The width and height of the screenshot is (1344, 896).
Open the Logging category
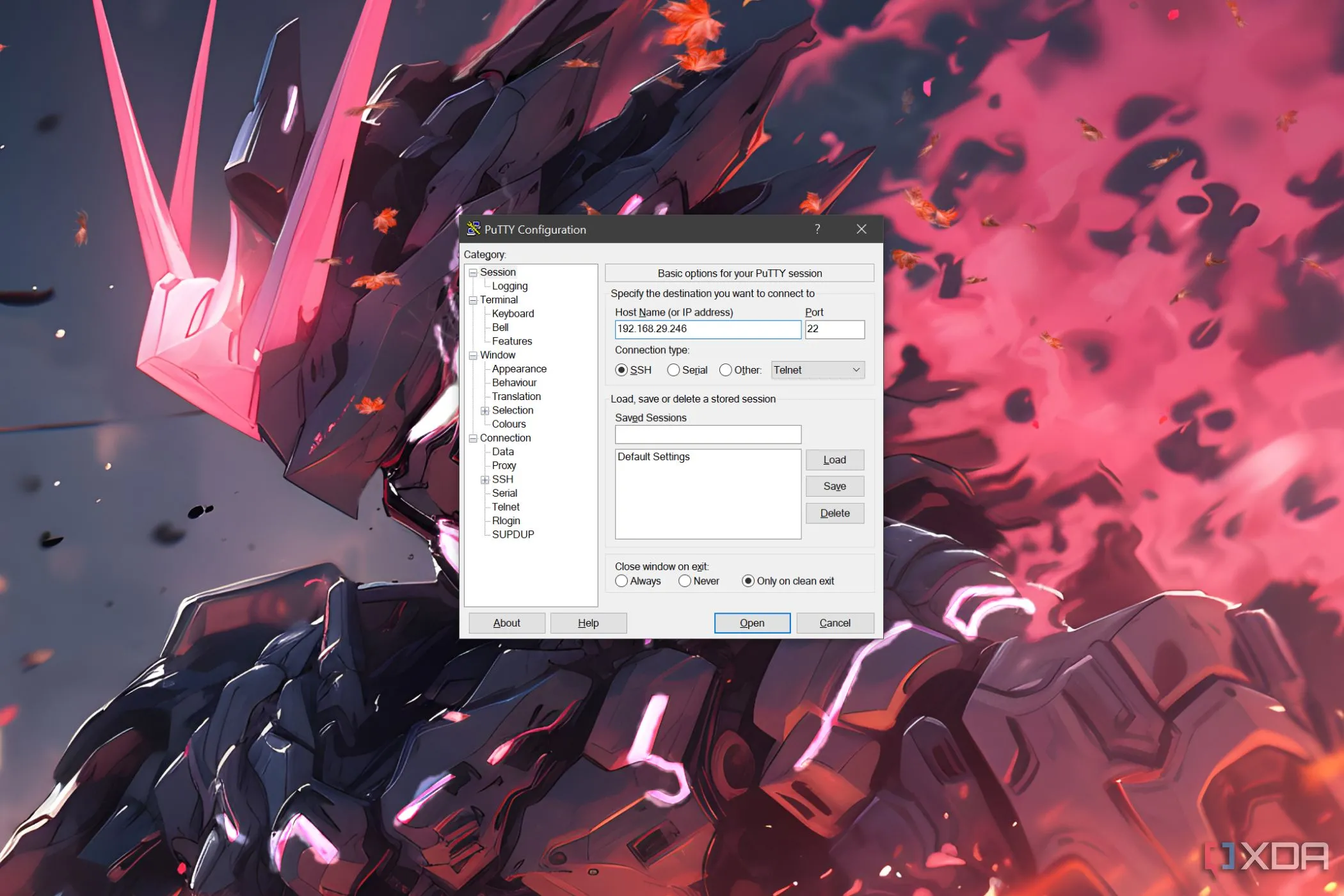pyautogui.click(x=509, y=286)
